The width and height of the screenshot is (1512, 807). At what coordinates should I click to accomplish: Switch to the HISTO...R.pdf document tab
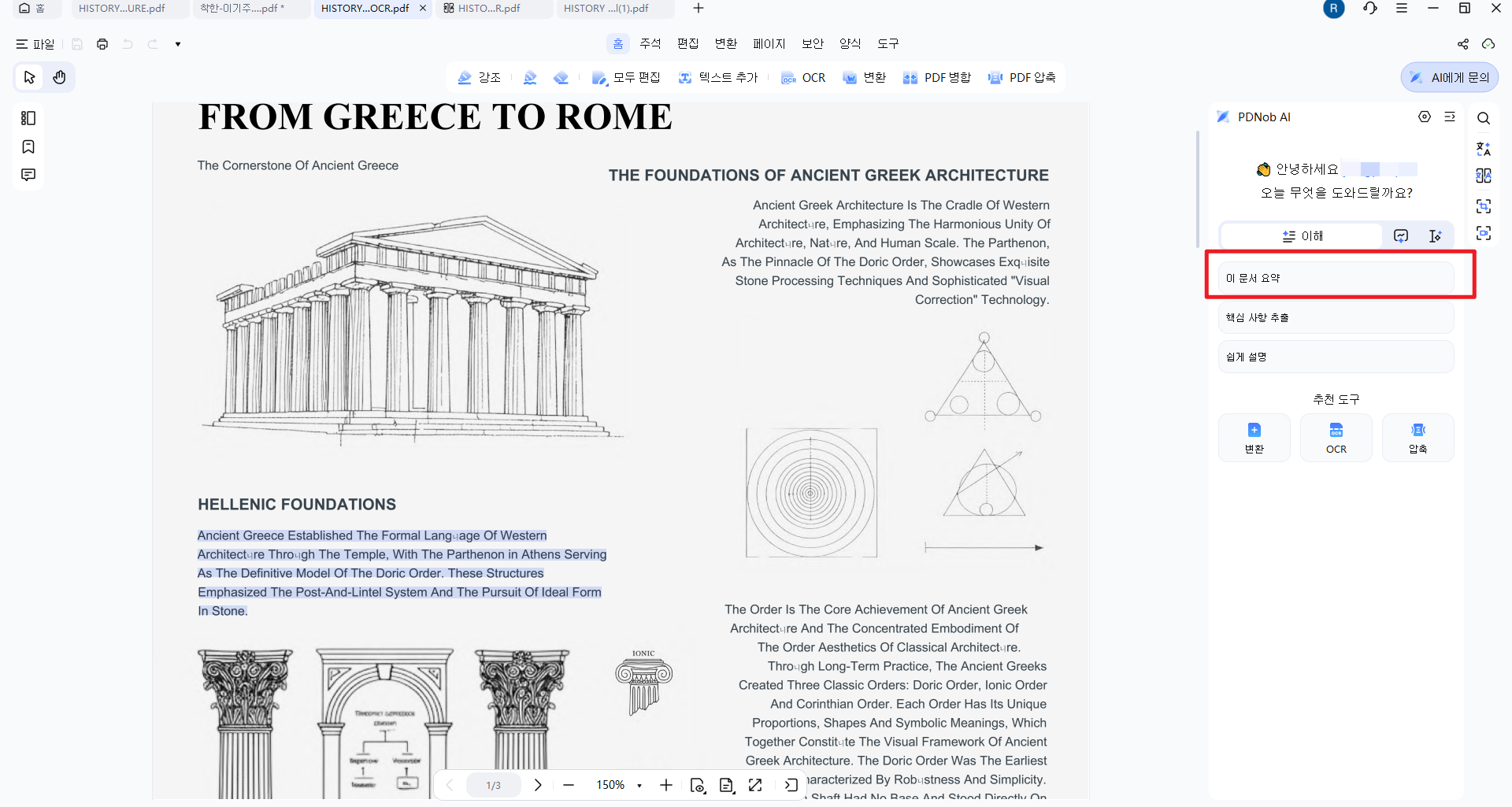pyautogui.click(x=495, y=9)
